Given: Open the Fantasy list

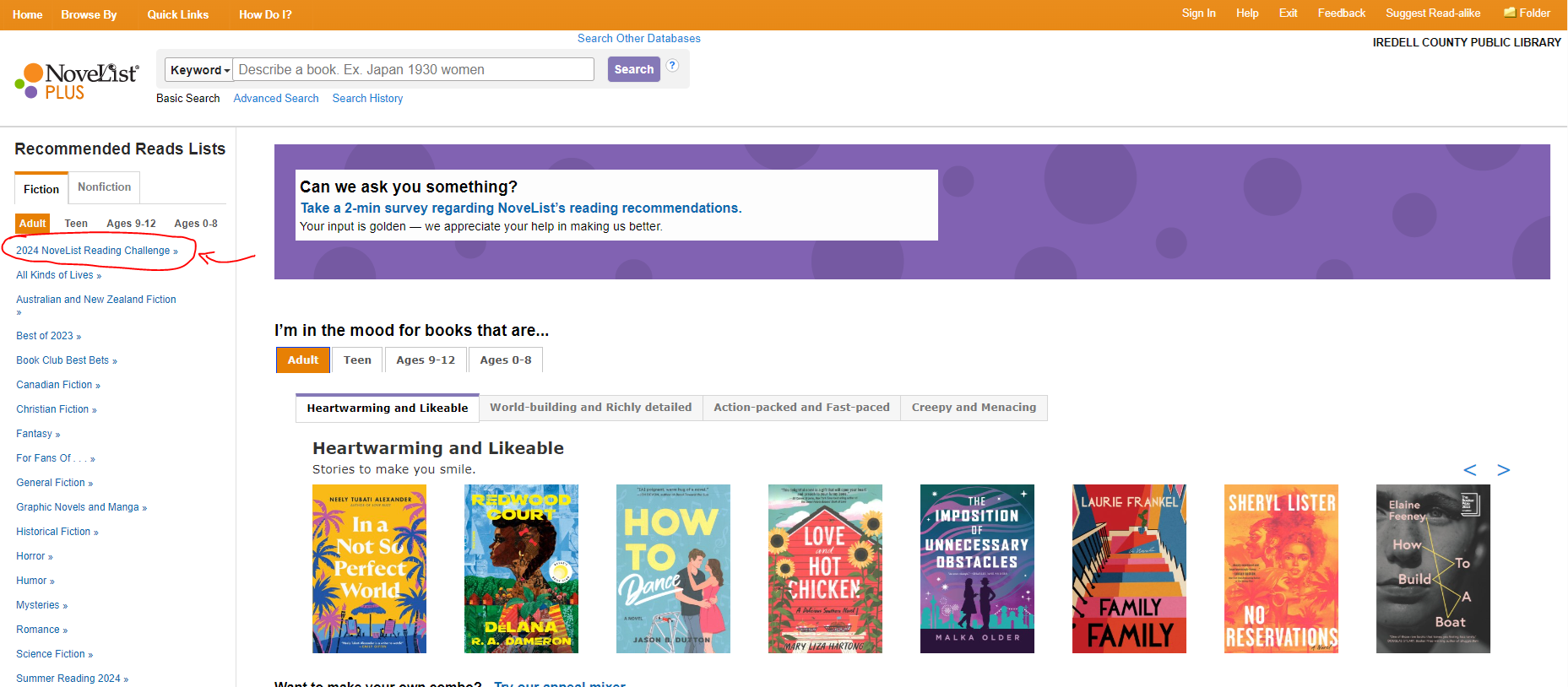Looking at the screenshot, I should [x=38, y=434].
